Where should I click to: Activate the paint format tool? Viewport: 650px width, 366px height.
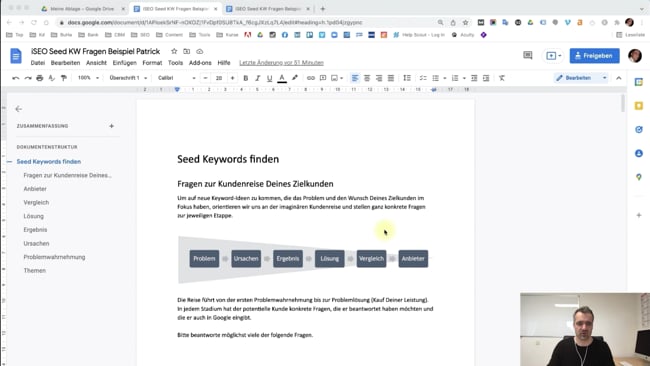click(x=64, y=78)
